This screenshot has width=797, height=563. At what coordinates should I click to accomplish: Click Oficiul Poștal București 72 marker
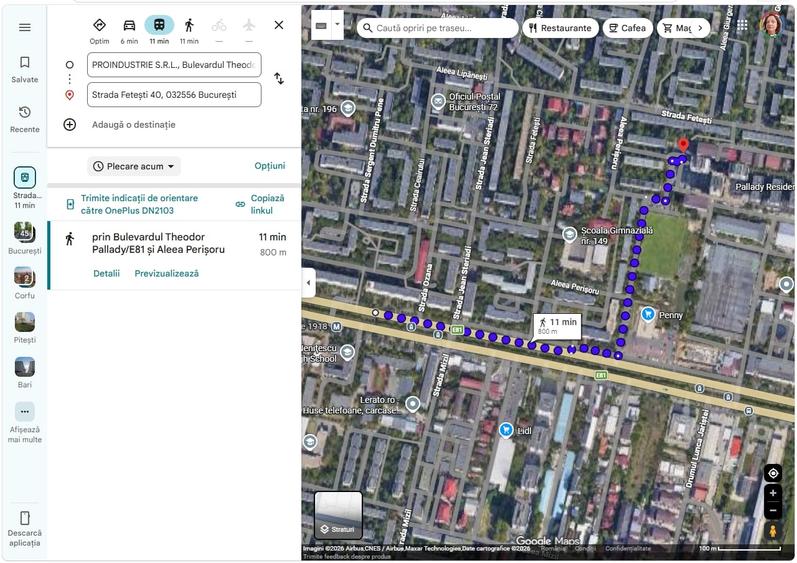tap(438, 102)
